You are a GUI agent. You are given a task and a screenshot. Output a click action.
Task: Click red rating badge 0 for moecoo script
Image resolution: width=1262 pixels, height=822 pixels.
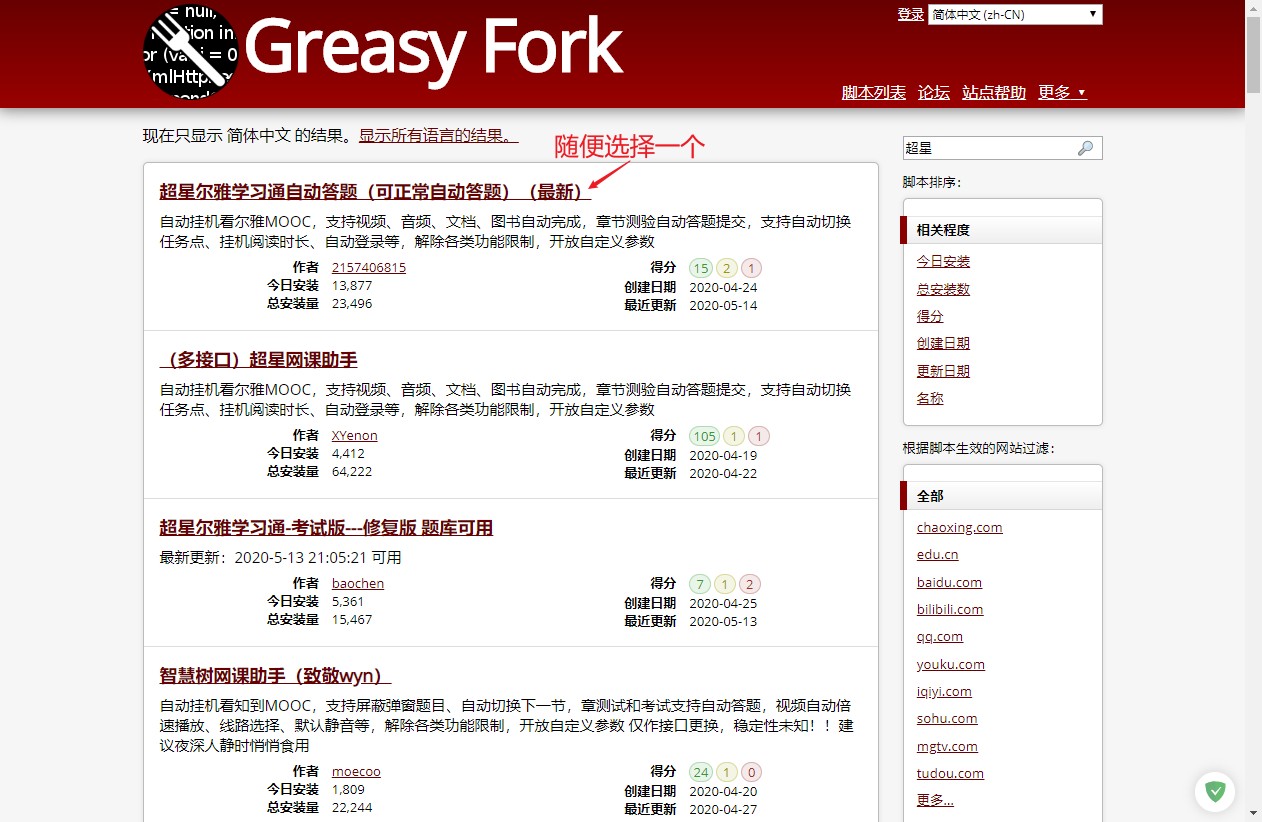(751, 772)
